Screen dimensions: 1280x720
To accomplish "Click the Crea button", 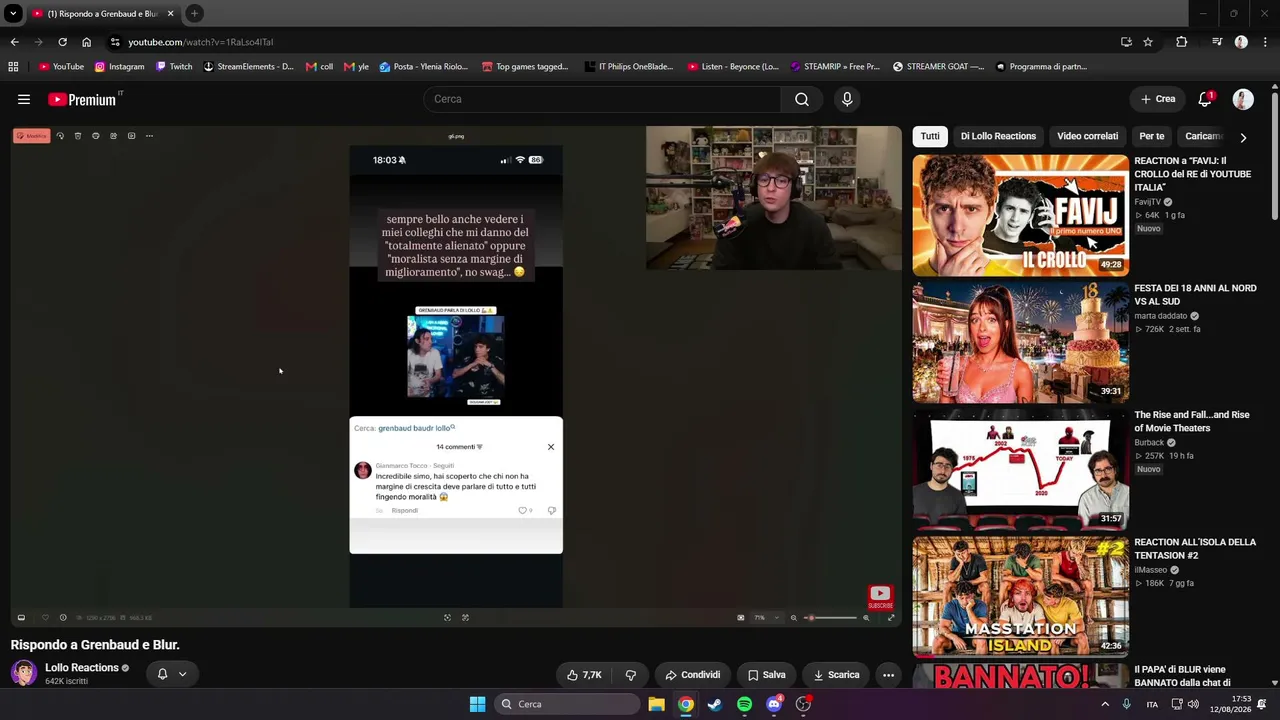I will (x=1158, y=99).
